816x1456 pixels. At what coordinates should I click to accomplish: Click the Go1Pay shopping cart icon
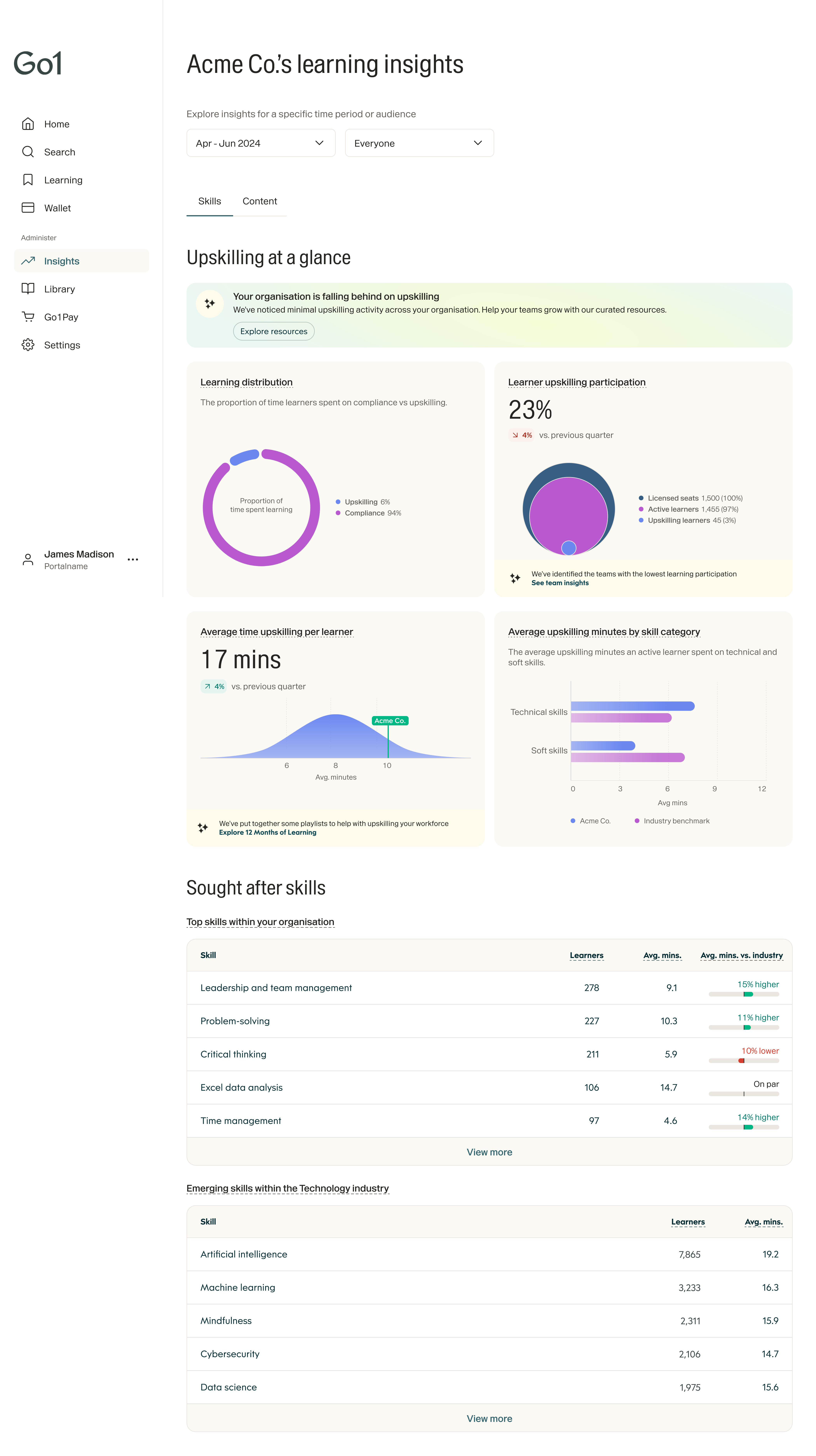click(28, 316)
